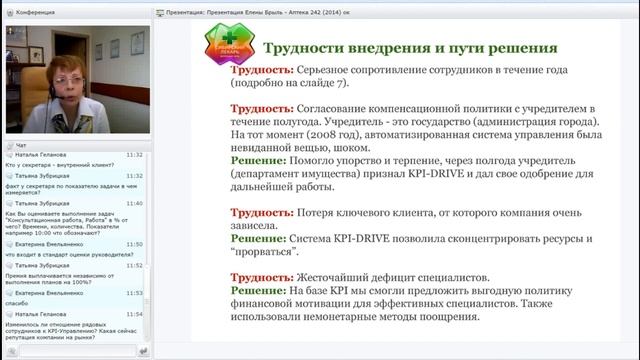Open the chat options icon left of input
The height and width of the screenshot is (360, 640).
click(12, 351)
